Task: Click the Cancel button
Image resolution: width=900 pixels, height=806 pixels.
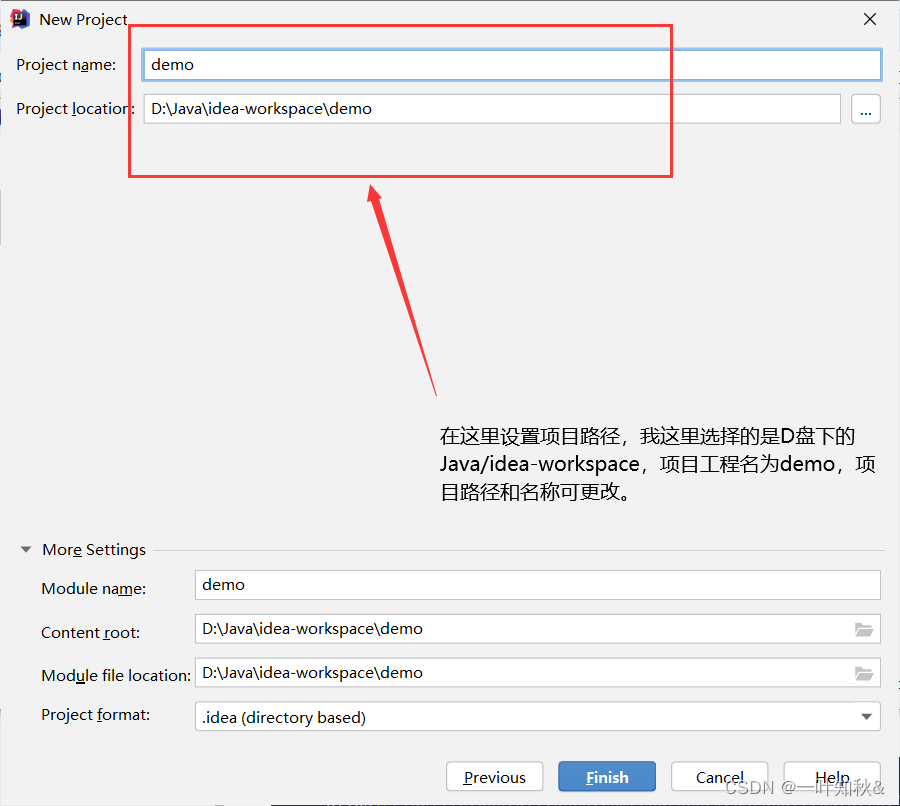Action: tap(719, 777)
